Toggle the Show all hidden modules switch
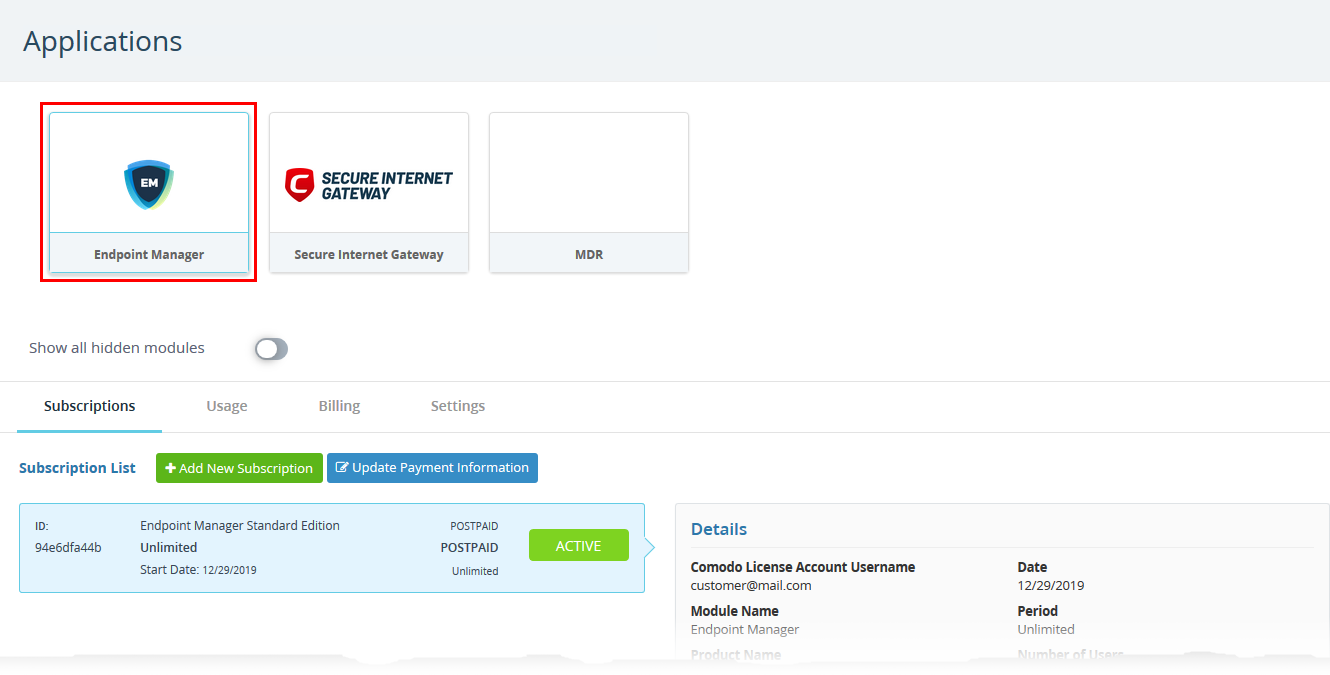 click(x=271, y=348)
